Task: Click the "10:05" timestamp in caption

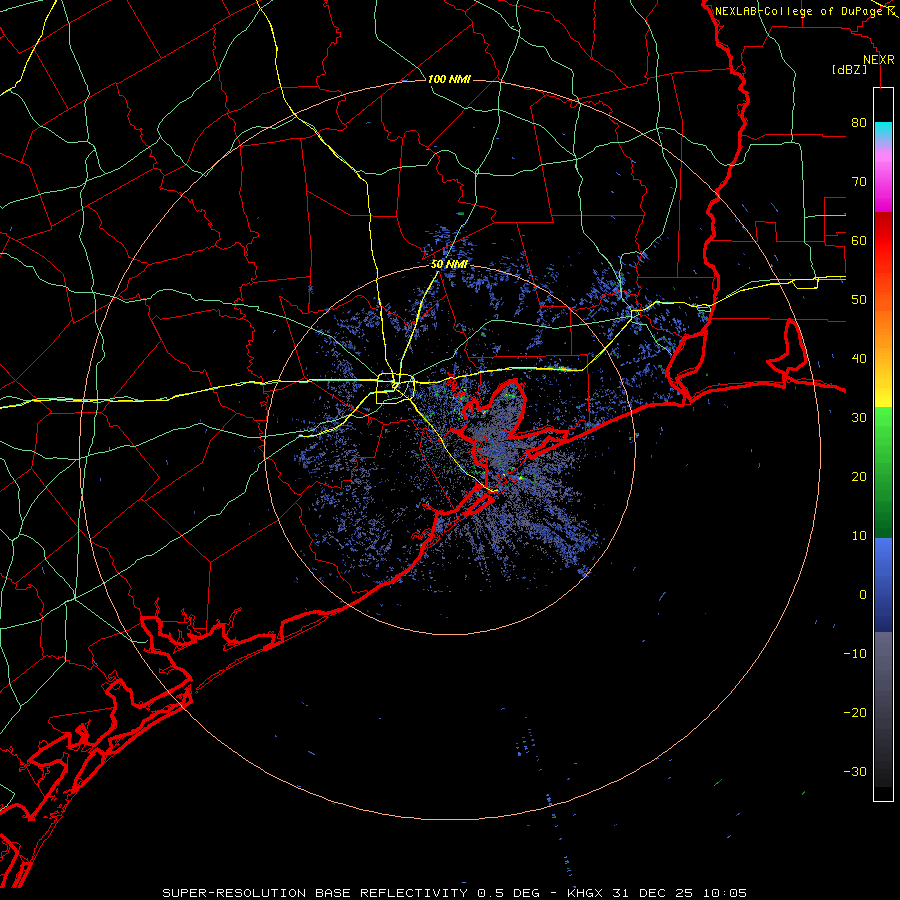Action: [725, 893]
